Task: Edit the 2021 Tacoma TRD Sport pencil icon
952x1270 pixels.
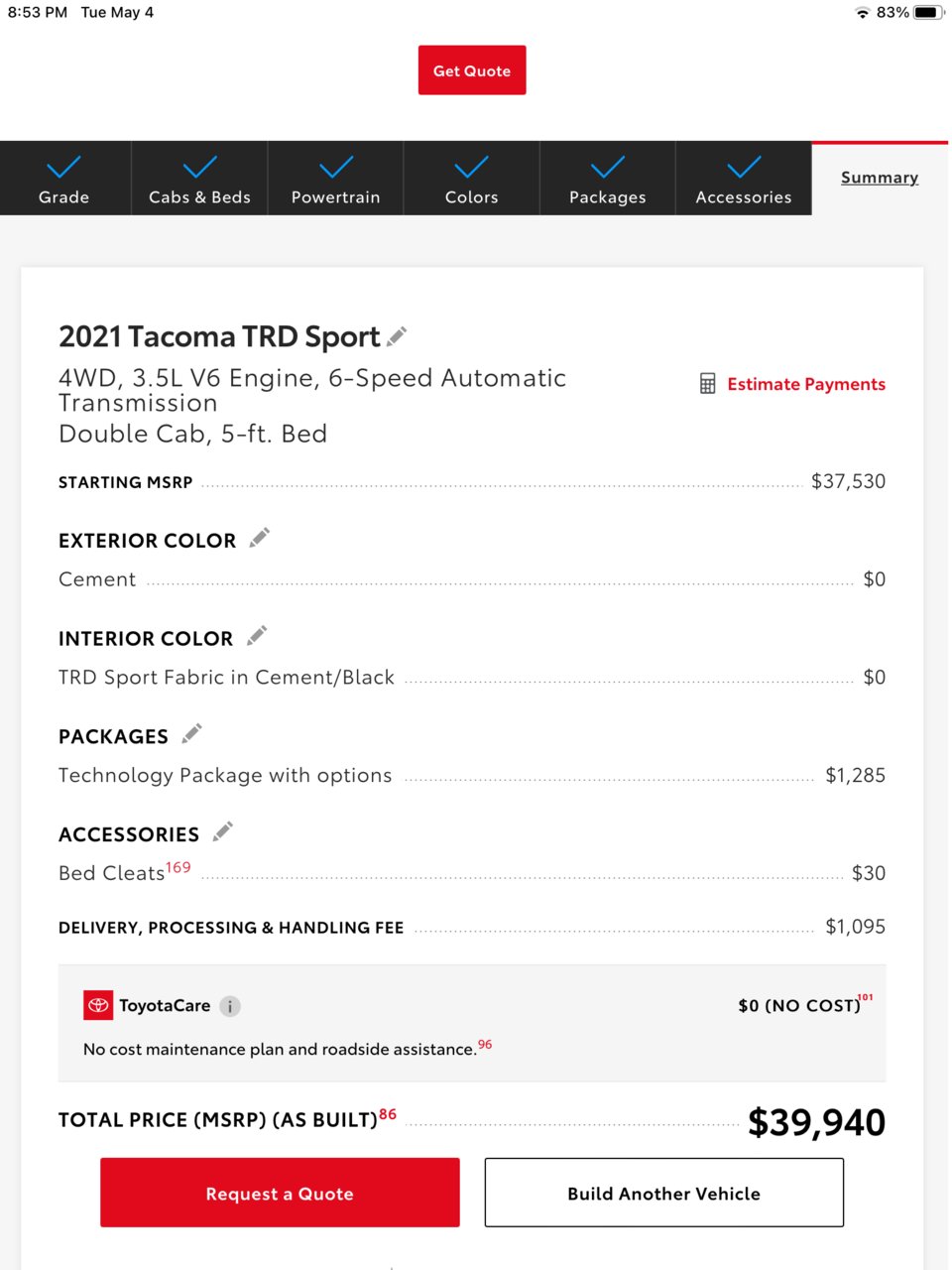Action: 397,336
